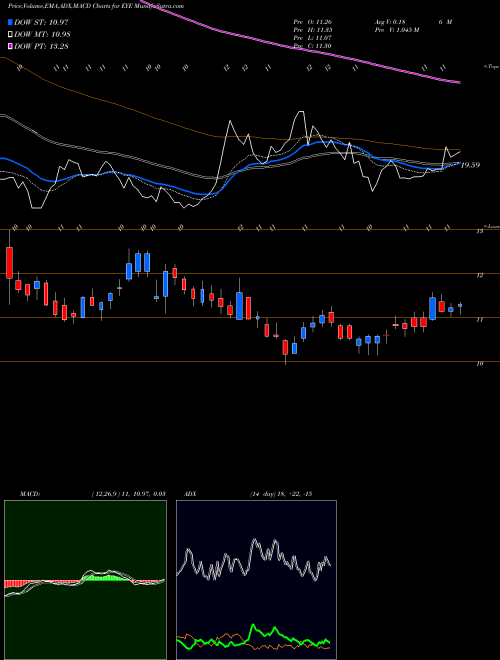Open the MACD indicator chart panel
500x660 pixels.
[x=85, y=580]
